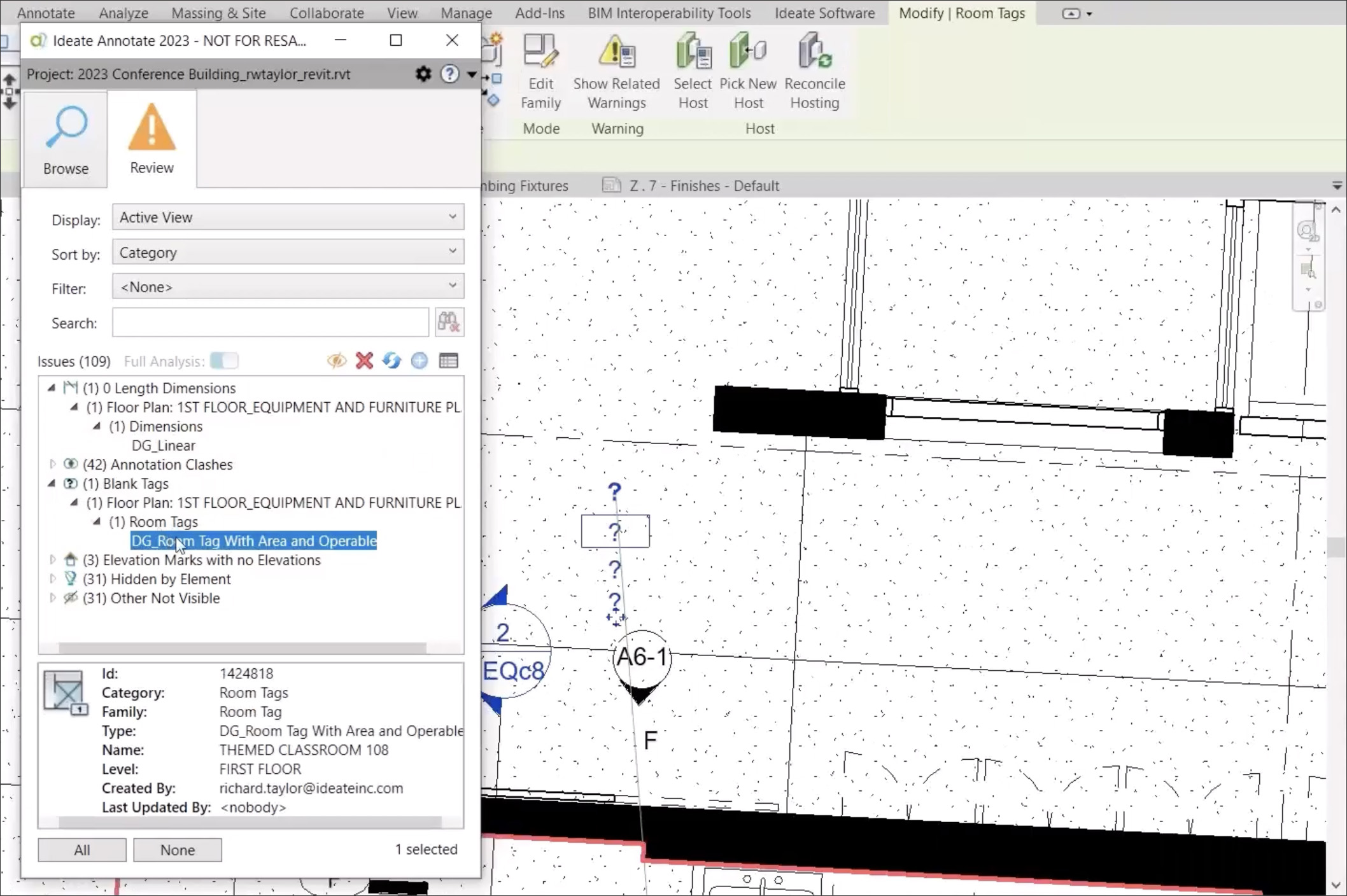1347x896 pixels.
Task: Open the Browse tab in Ideate Annotate
Action: [x=66, y=140]
